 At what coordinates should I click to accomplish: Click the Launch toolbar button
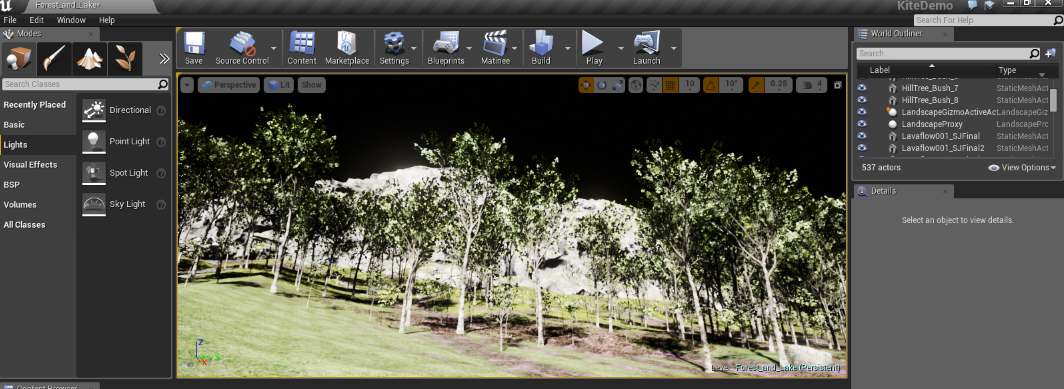point(647,48)
